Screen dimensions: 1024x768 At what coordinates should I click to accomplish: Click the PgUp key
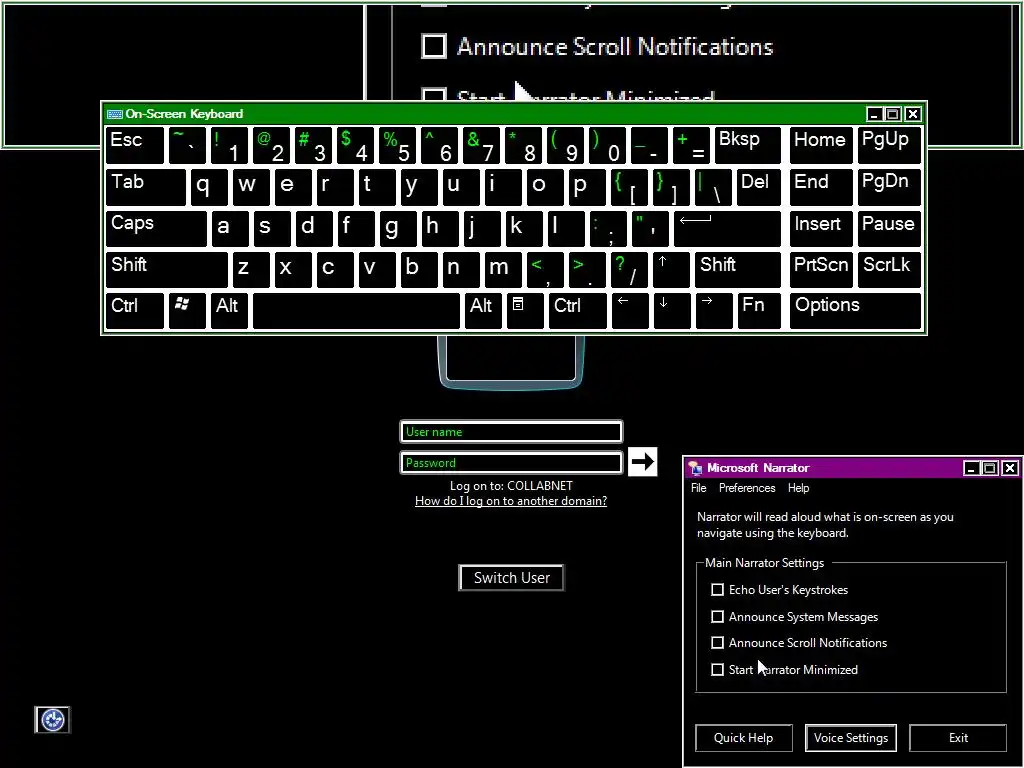[x=889, y=145]
